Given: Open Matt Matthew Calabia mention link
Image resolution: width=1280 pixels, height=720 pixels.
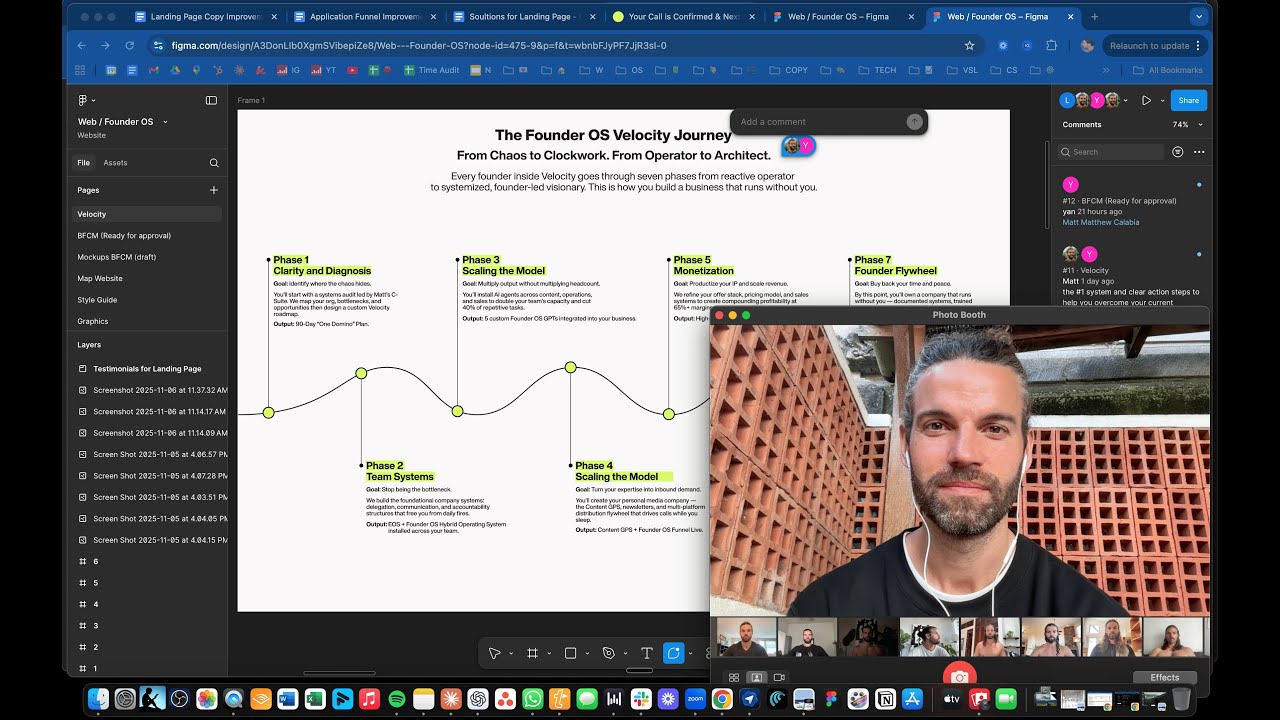Looking at the screenshot, I should point(1100,222).
